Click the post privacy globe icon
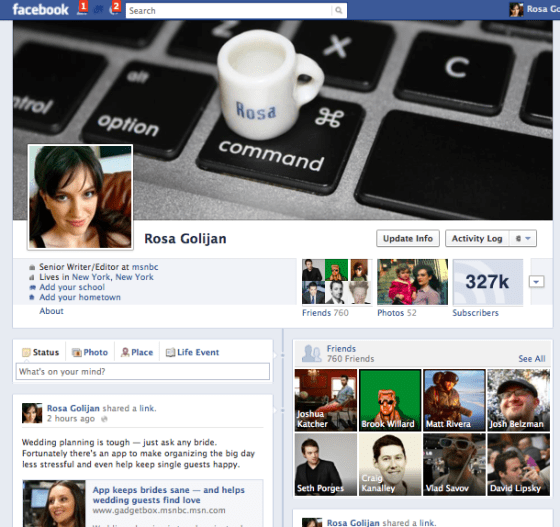This screenshot has width=560, height=527. point(104,419)
